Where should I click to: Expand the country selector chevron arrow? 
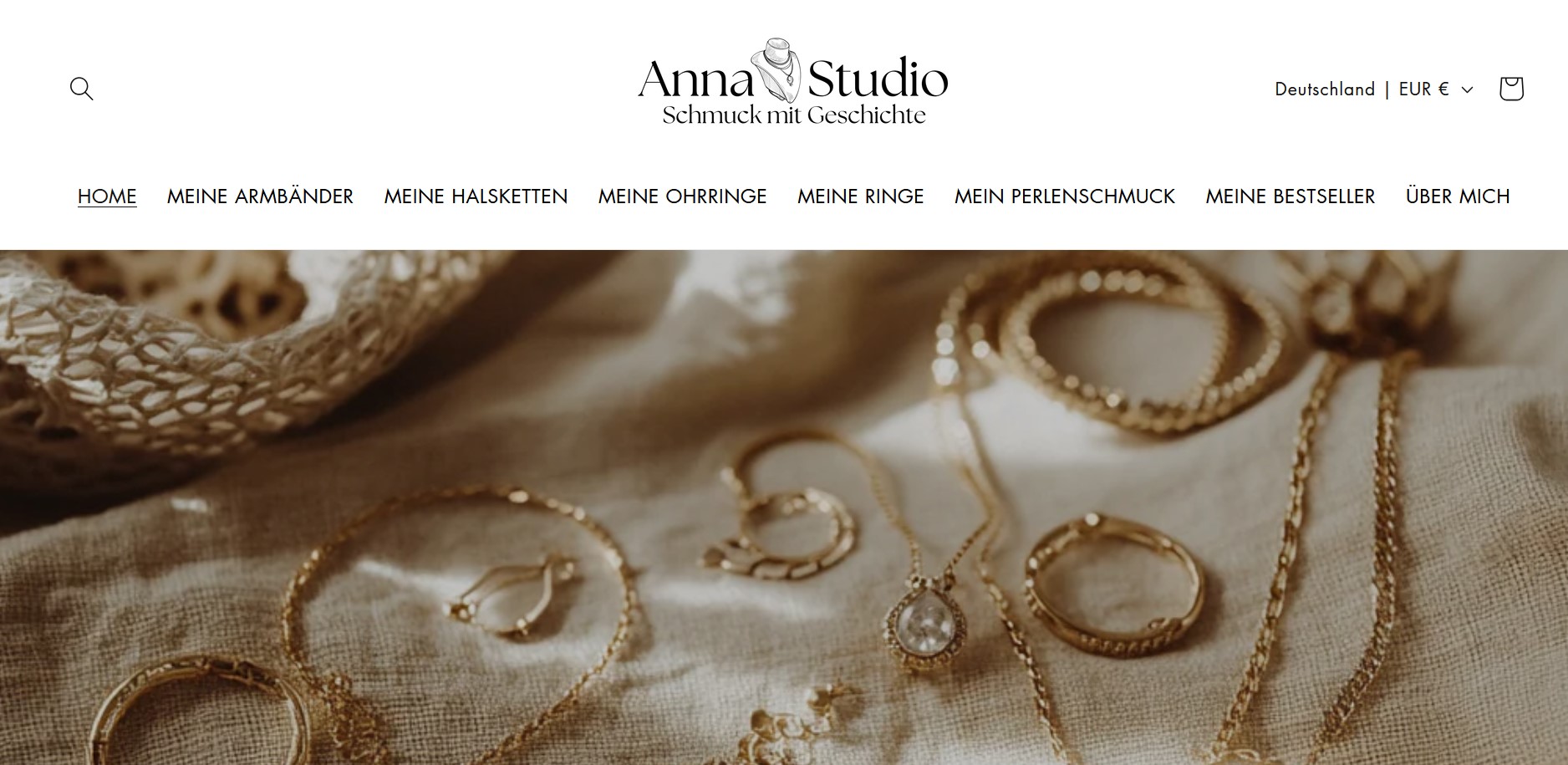[x=1467, y=89]
